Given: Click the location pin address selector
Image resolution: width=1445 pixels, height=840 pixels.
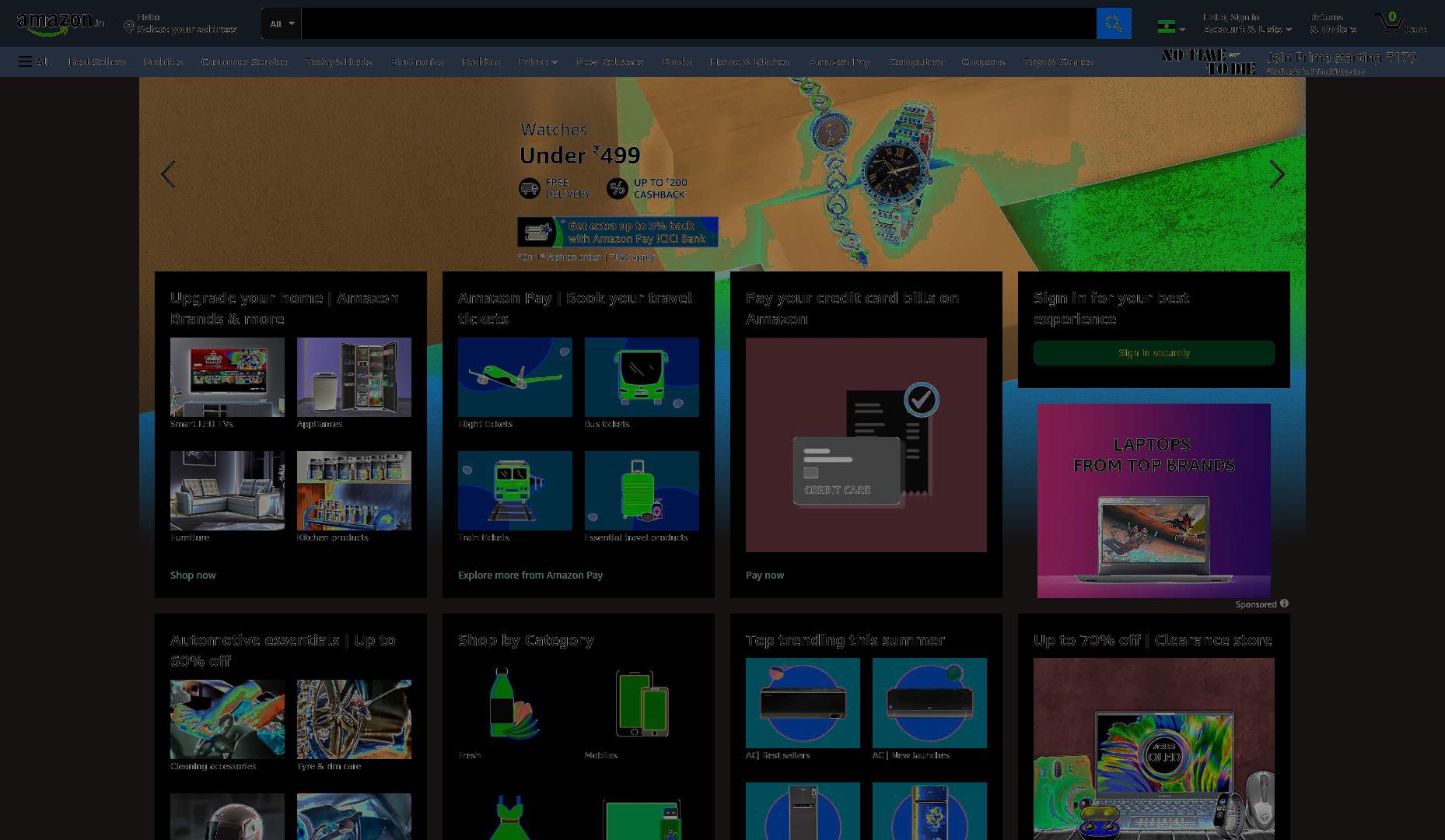Looking at the screenshot, I should pos(180,23).
